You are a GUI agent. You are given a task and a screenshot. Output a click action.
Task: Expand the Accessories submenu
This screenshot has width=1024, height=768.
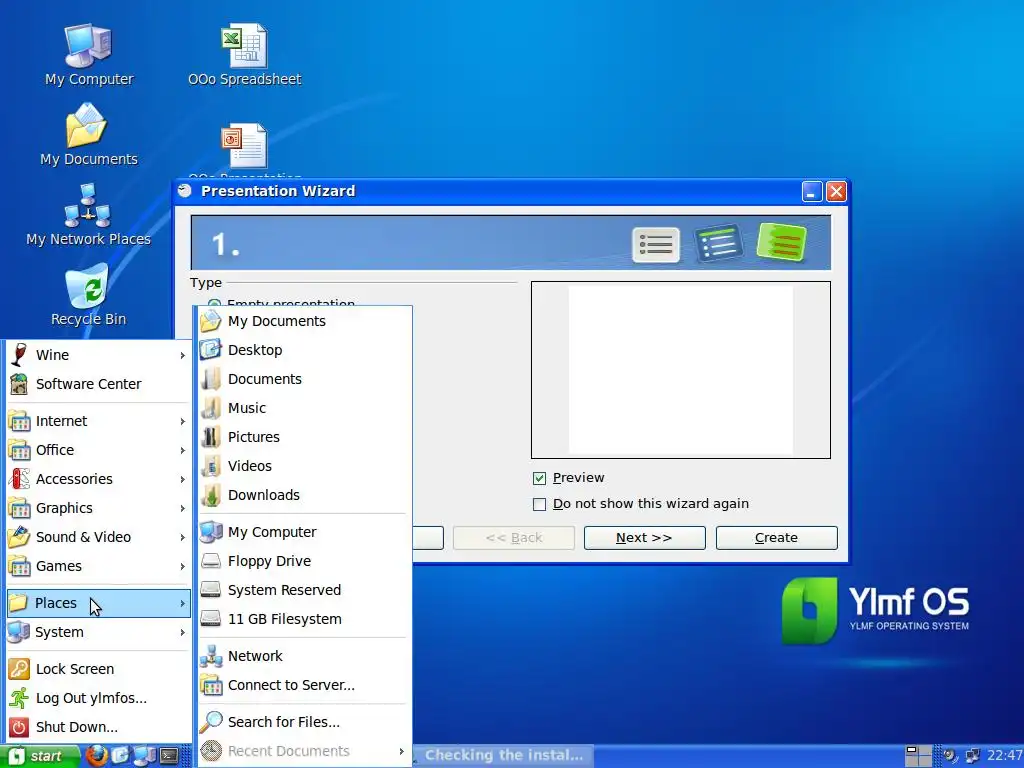[98, 479]
